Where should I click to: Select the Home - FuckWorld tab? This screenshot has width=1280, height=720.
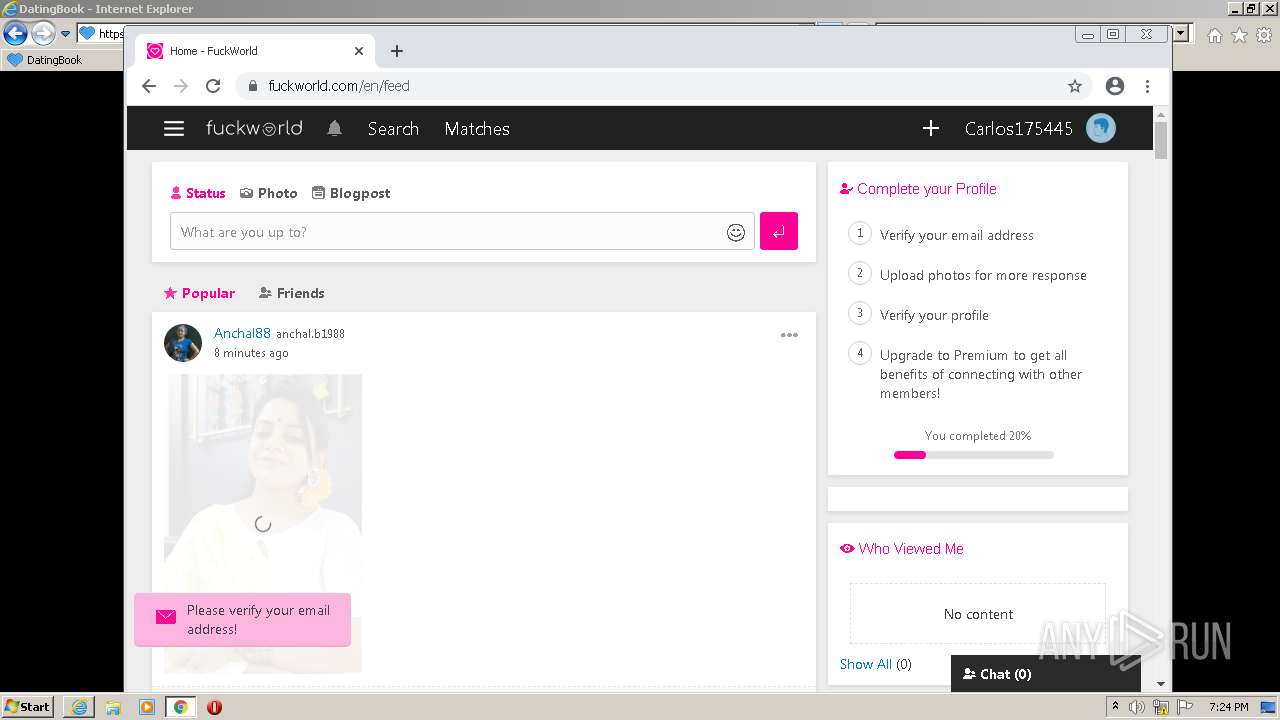tap(255, 51)
